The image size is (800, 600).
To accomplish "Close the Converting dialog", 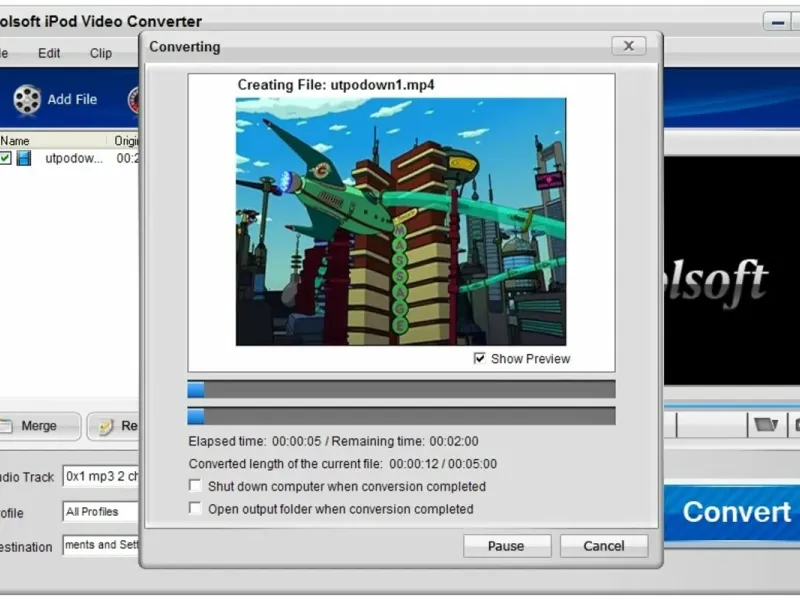I will [629, 46].
